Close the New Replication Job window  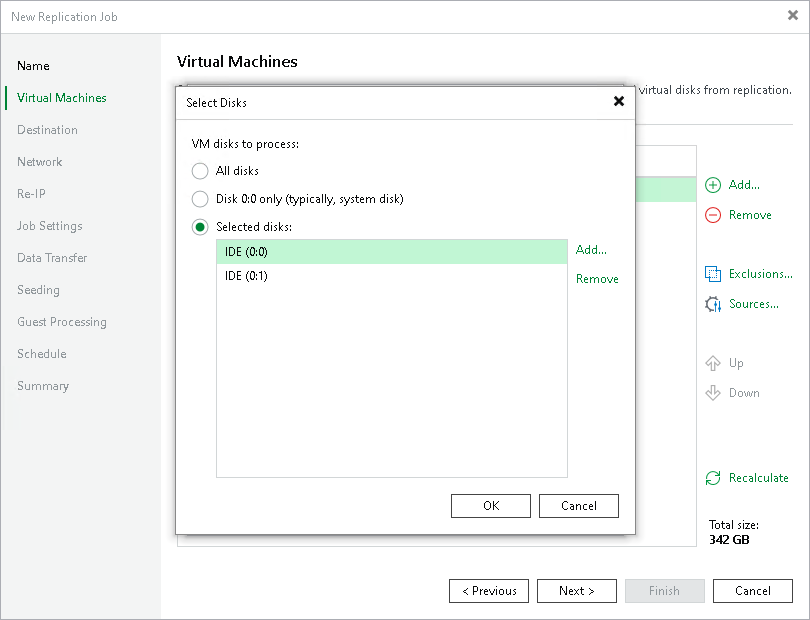tap(792, 16)
